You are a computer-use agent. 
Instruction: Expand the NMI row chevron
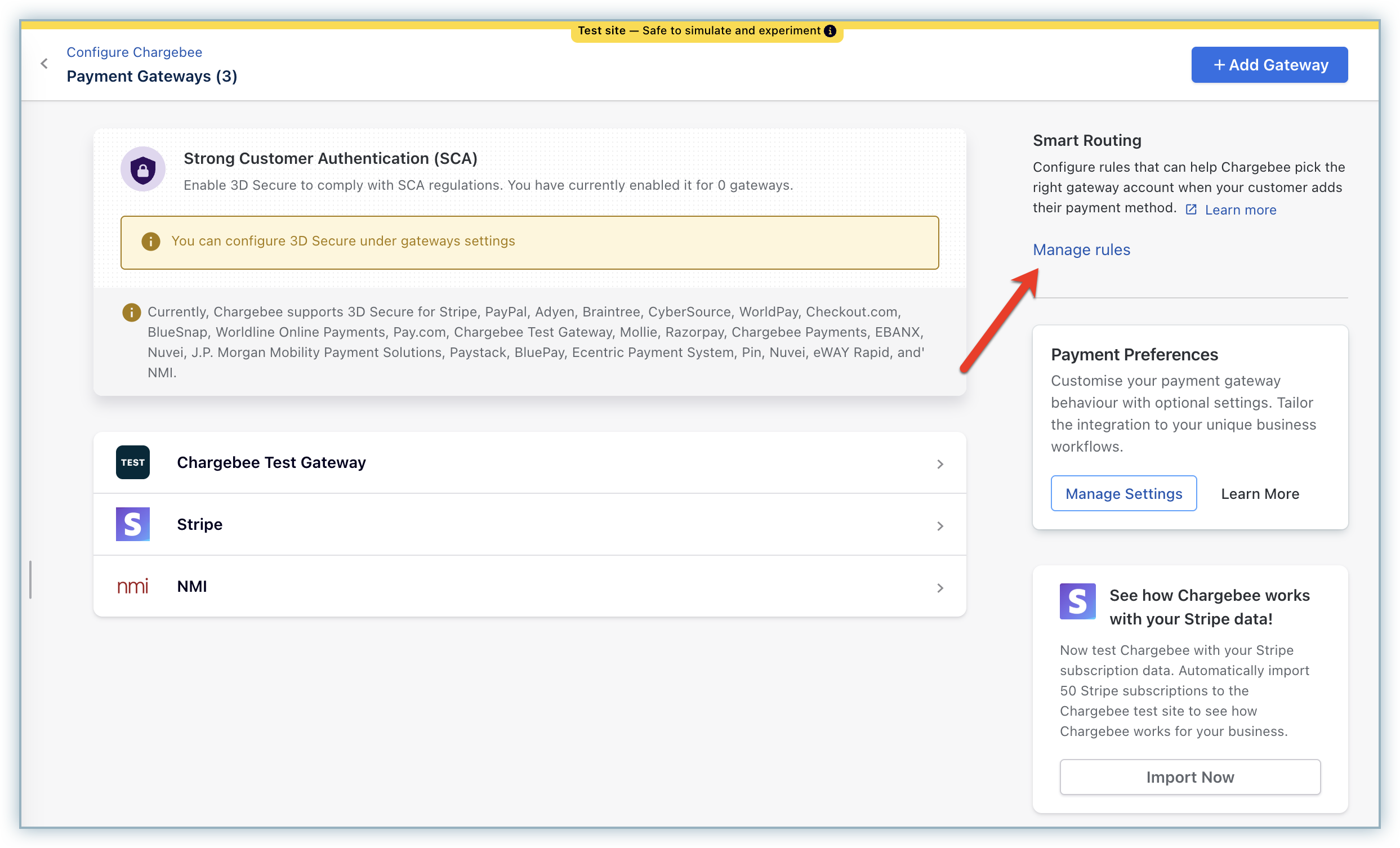(940, 588)
